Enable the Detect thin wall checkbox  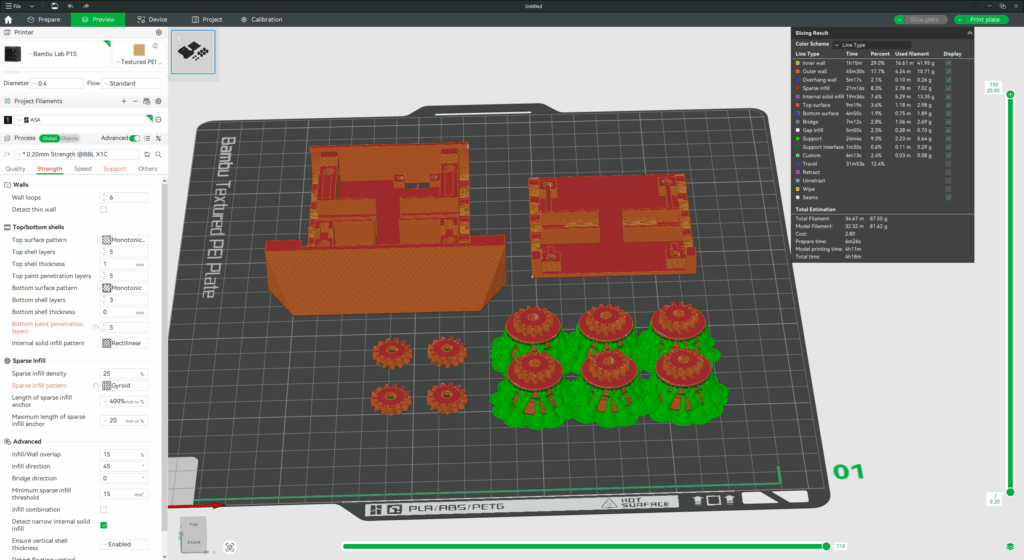tap(104, 209)
